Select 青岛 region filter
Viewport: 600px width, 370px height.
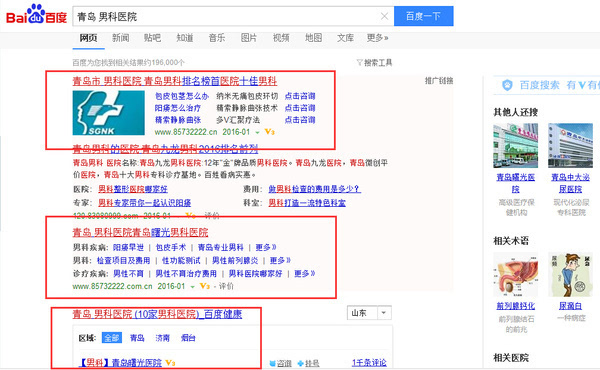(137, 338)
